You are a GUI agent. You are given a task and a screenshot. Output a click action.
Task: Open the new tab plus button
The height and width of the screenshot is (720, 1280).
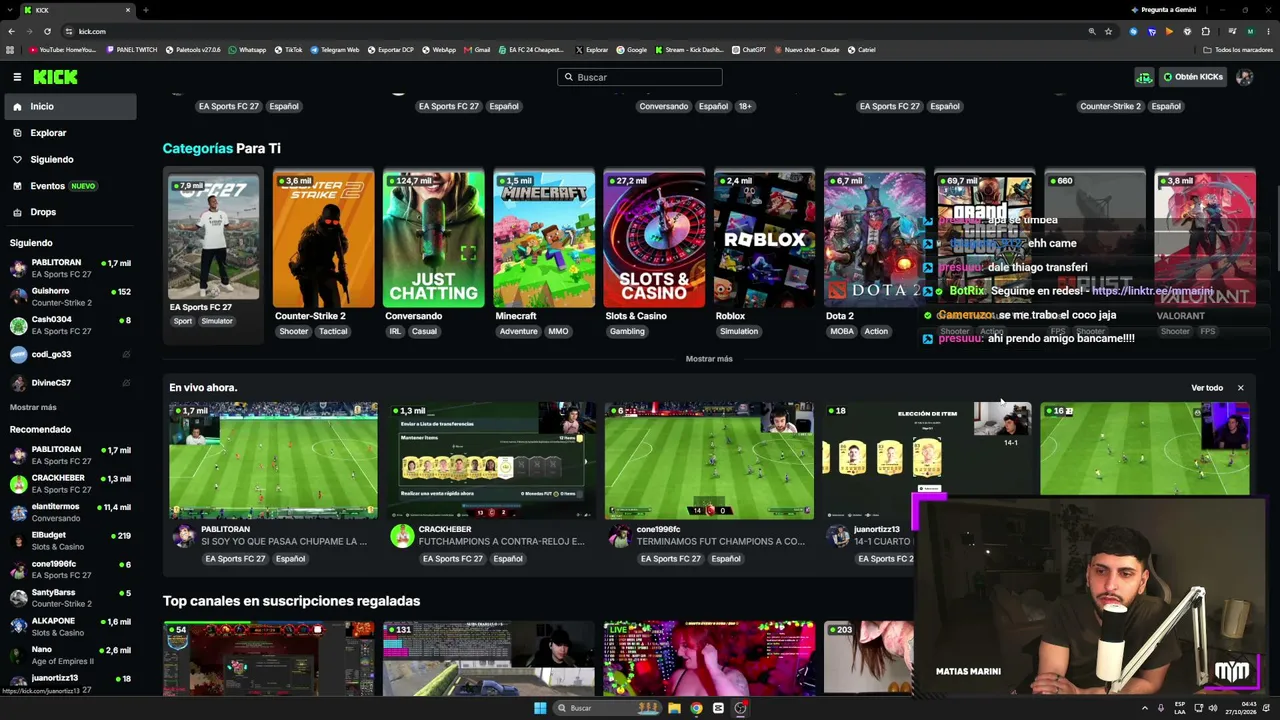pos(145,10)
